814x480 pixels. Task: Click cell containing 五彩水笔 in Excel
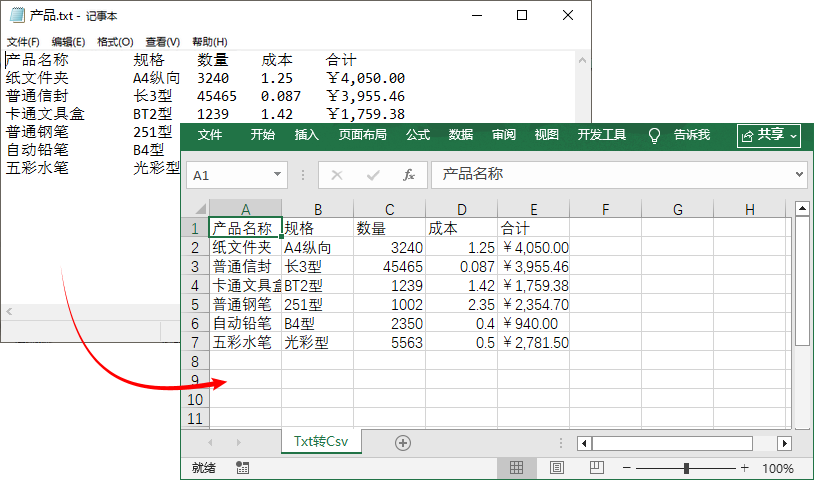246,342
